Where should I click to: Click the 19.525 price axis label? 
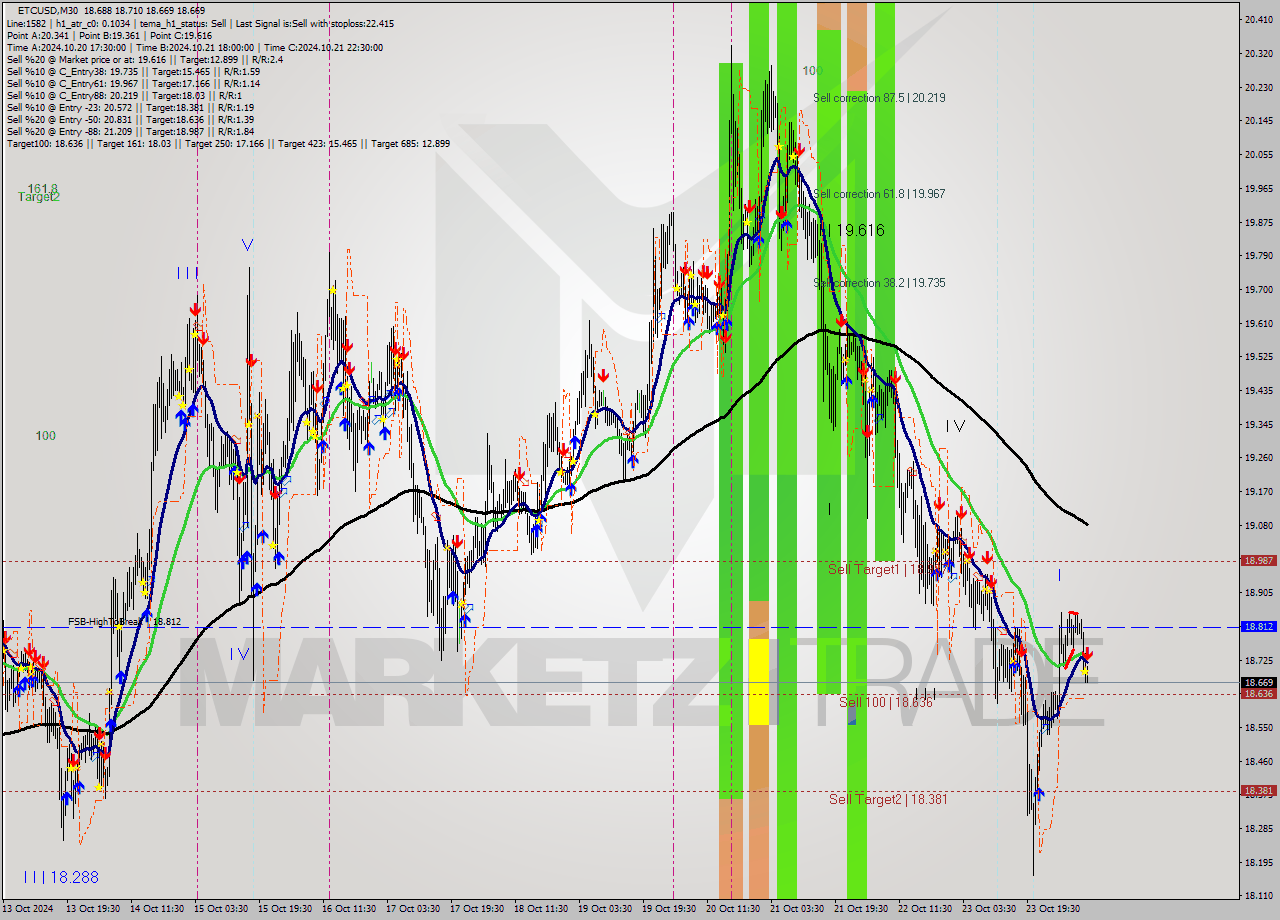coord(1257,357)
